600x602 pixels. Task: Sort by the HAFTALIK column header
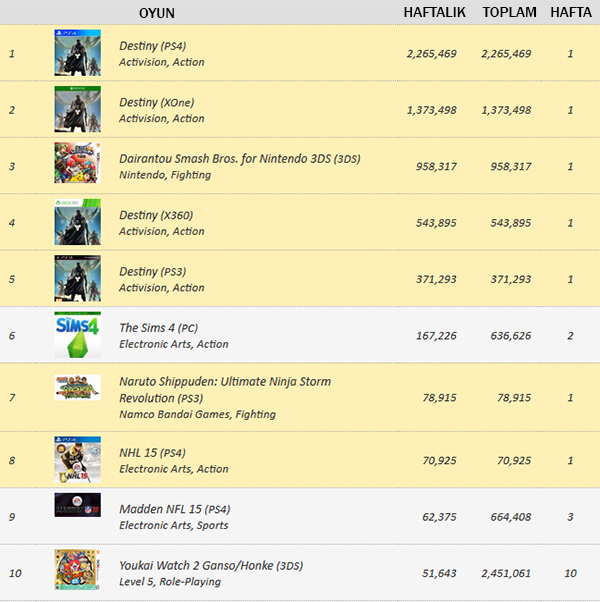434,12
